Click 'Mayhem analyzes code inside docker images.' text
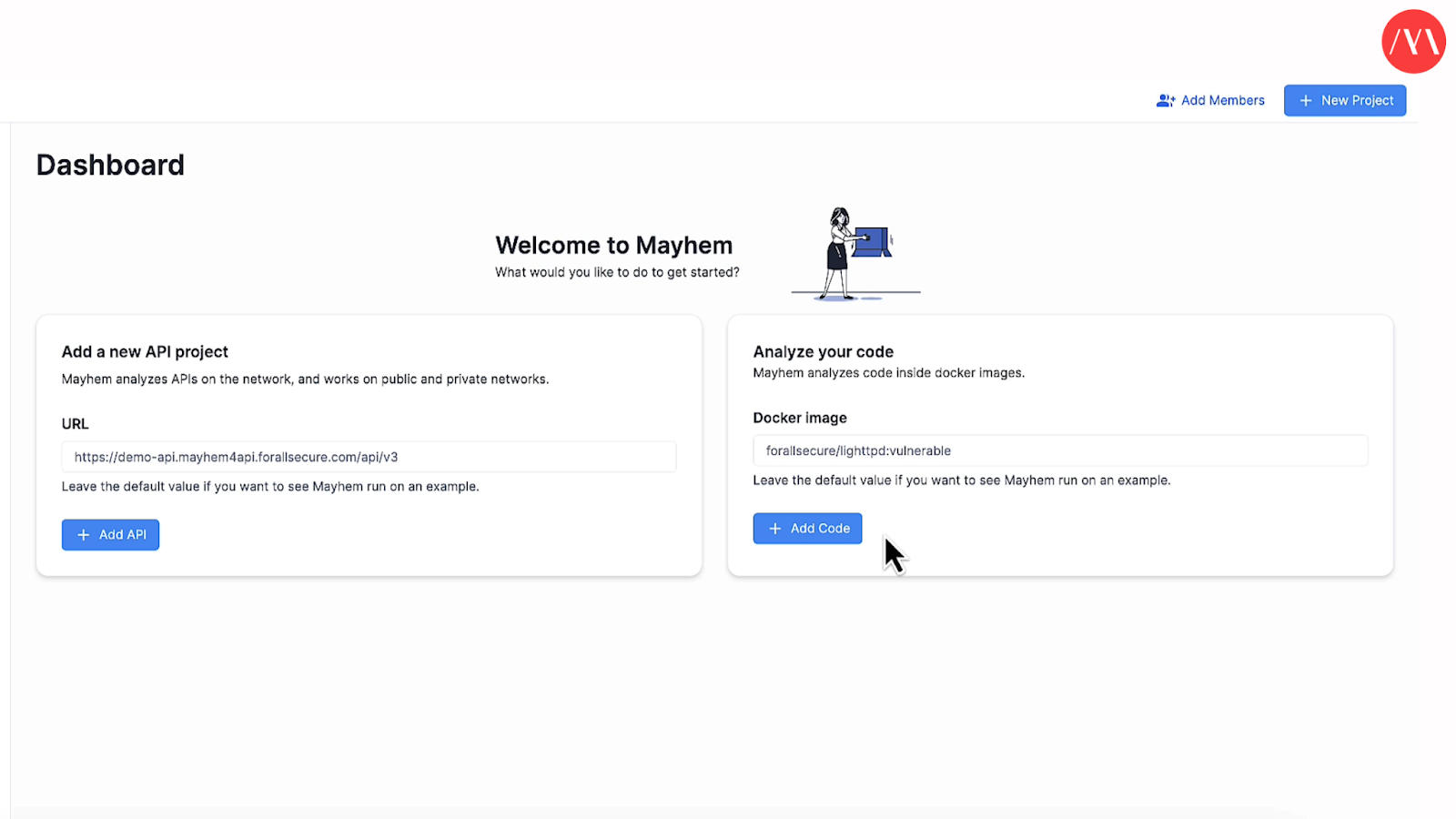The height and width of the screenshot is (819, 1456). click(889, 373)
